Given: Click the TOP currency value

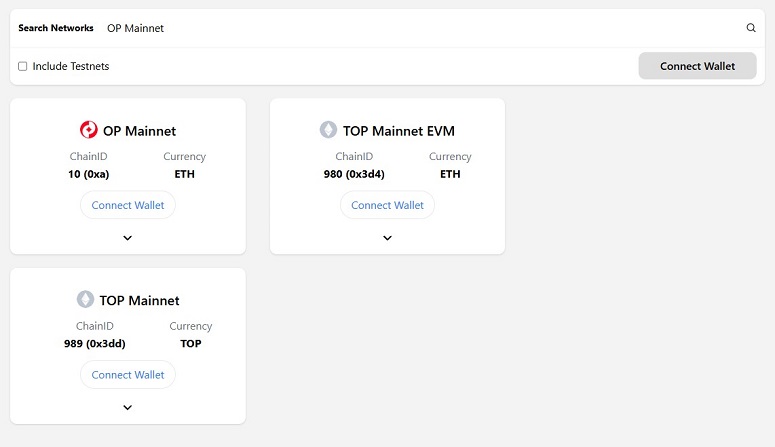Looking at the screenshot, I should [x=190, y=344].
